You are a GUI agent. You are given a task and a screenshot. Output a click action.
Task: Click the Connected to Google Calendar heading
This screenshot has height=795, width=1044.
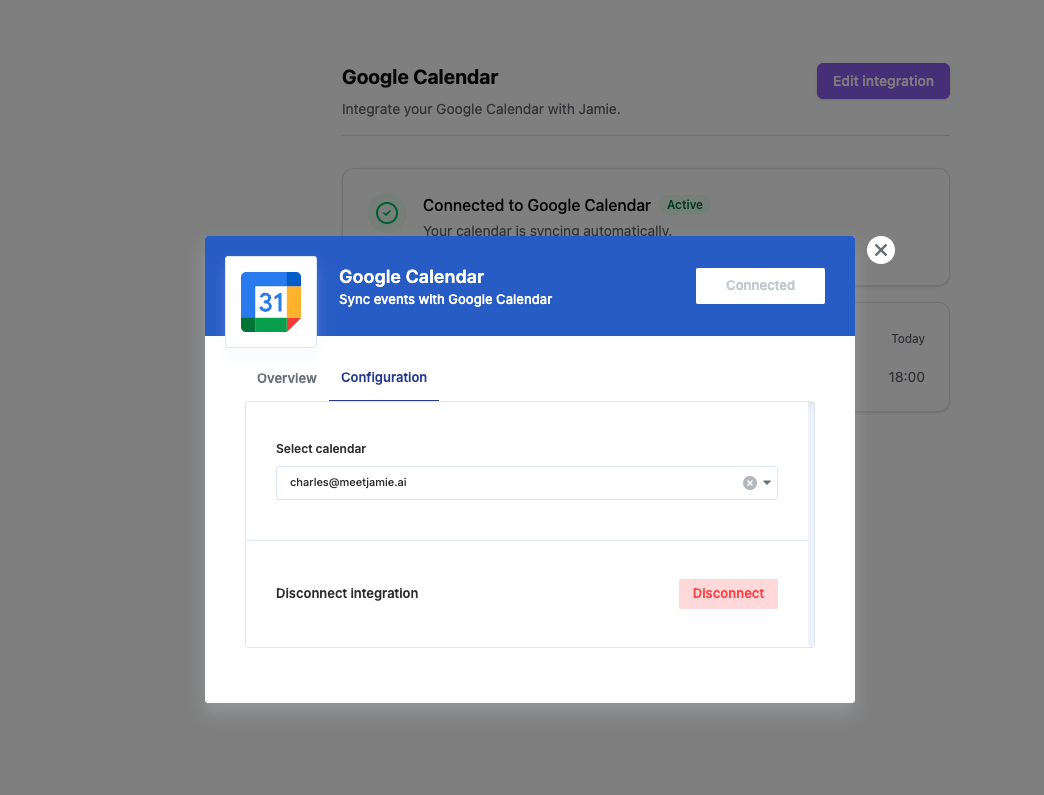click(x=537, y=205)
